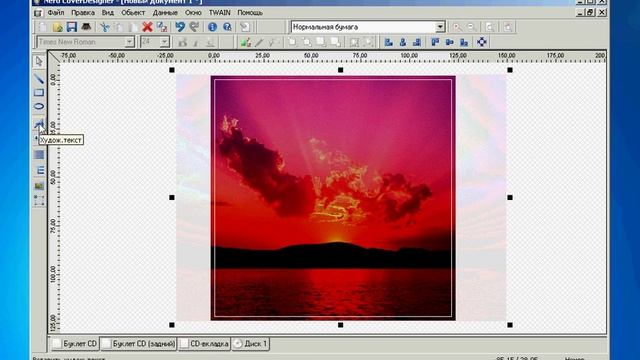Click the sixth blue alignment icon
This screenshot has height=360, width=640.
point(464,42)
